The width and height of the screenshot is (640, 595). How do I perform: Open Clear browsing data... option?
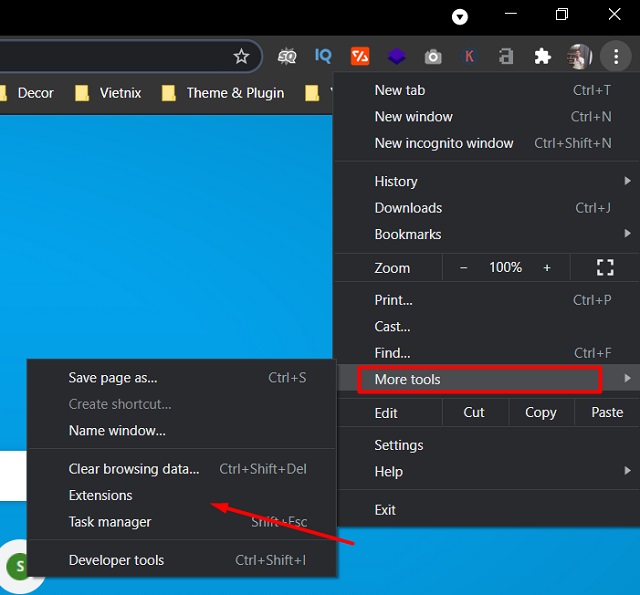[x=182, y=469]
